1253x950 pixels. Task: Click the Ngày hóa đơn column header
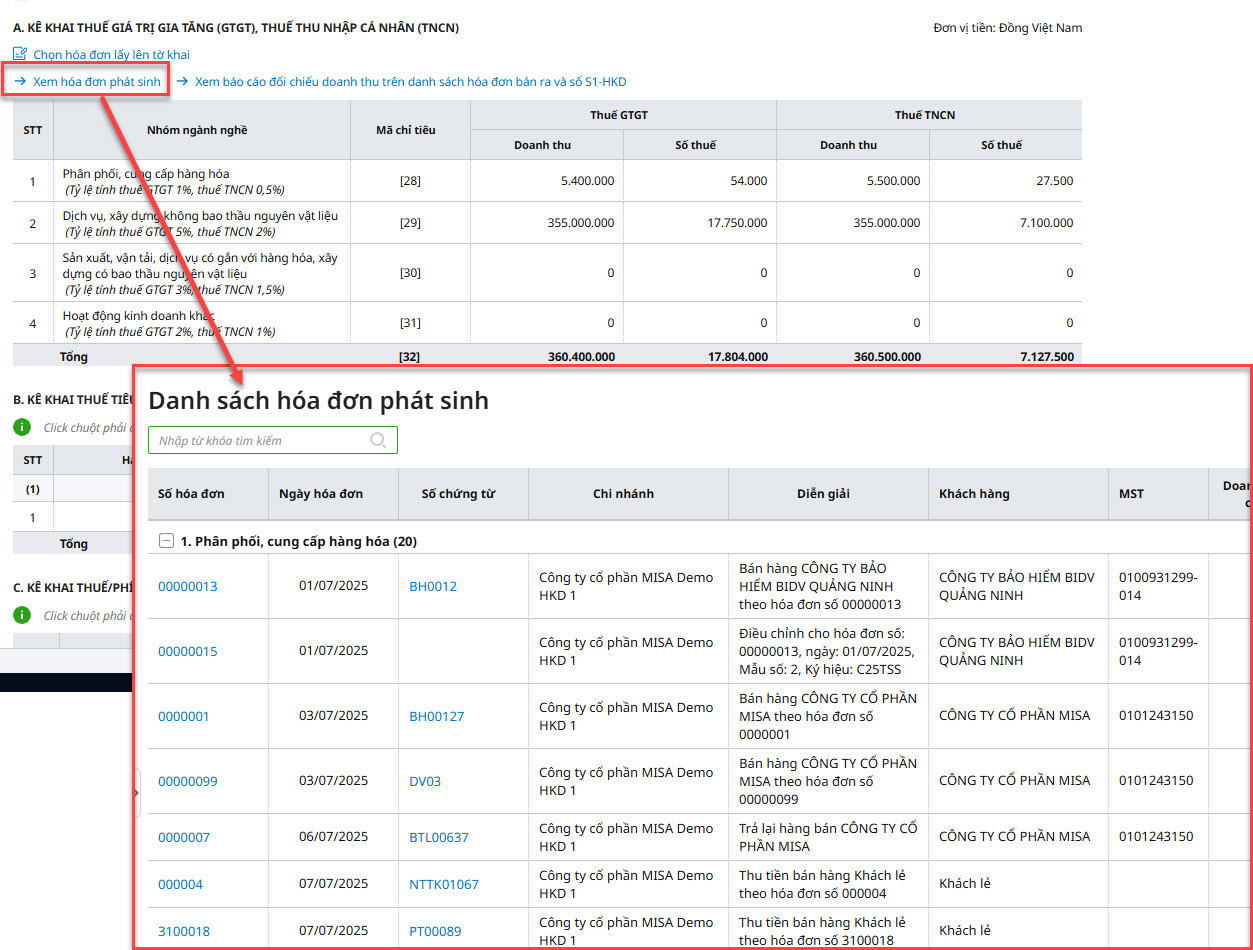point(321,493)
